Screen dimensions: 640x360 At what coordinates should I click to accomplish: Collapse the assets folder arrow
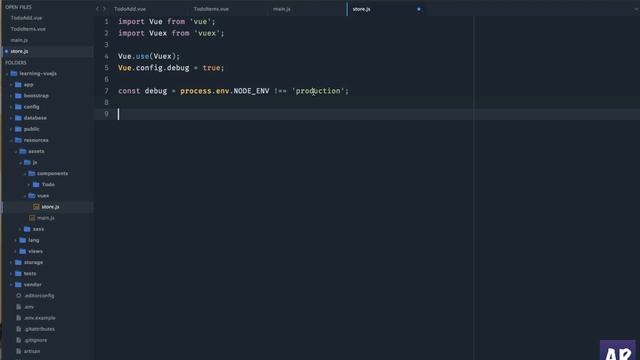point(16,151)
